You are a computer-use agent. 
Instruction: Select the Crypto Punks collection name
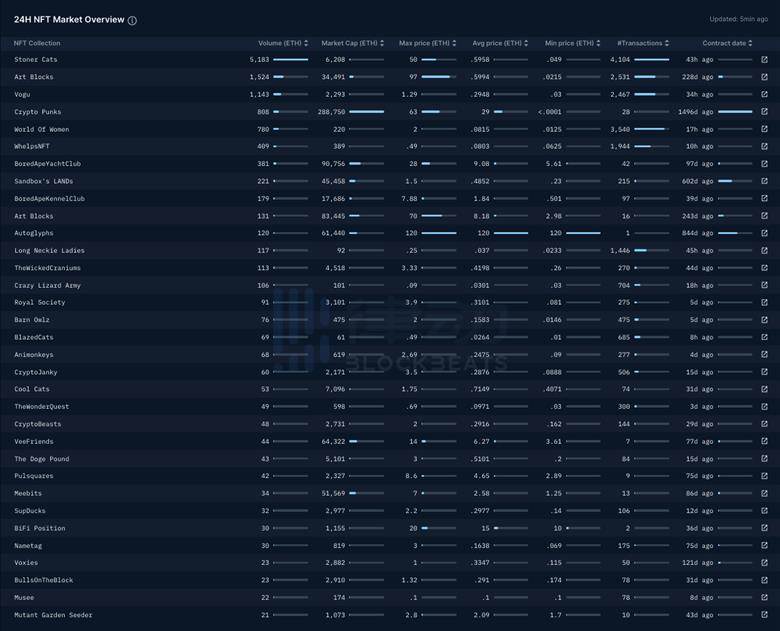[x=38, y=112]
